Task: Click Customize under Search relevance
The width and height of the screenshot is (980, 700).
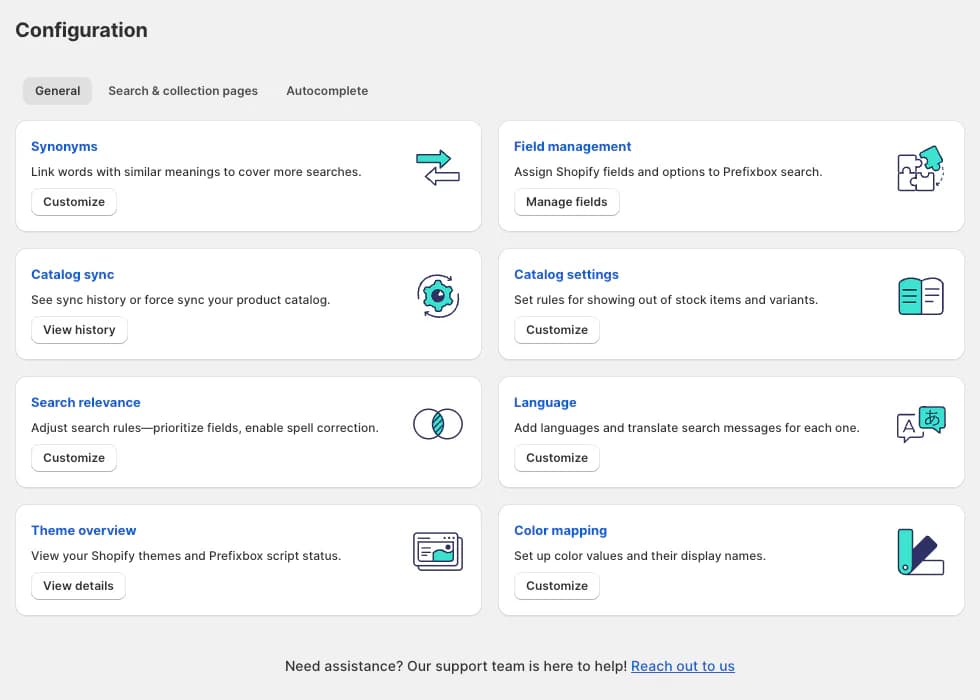Action: 74,458
